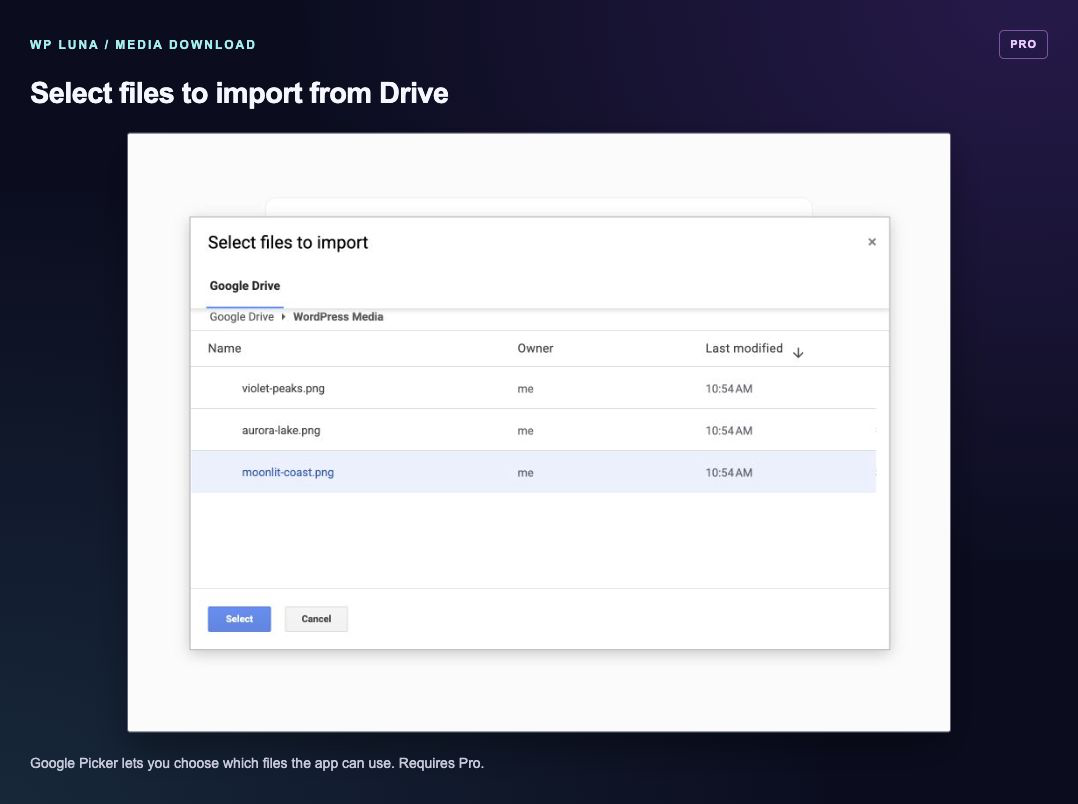Sort files by Name column
1078x804 pixels.
coord(224,348)
